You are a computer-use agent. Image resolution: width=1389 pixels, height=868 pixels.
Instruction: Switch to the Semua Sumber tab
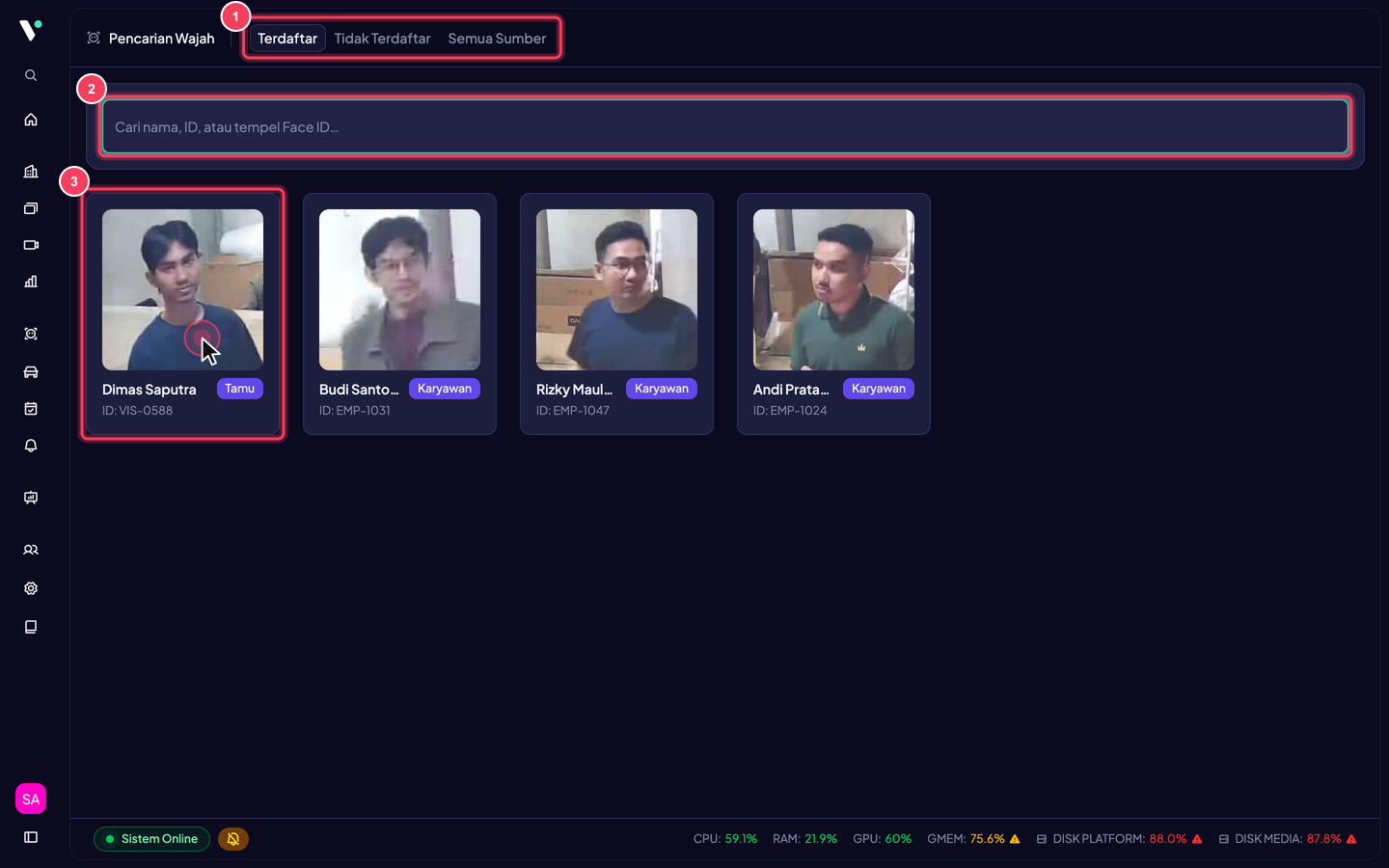tap(497, 39)
